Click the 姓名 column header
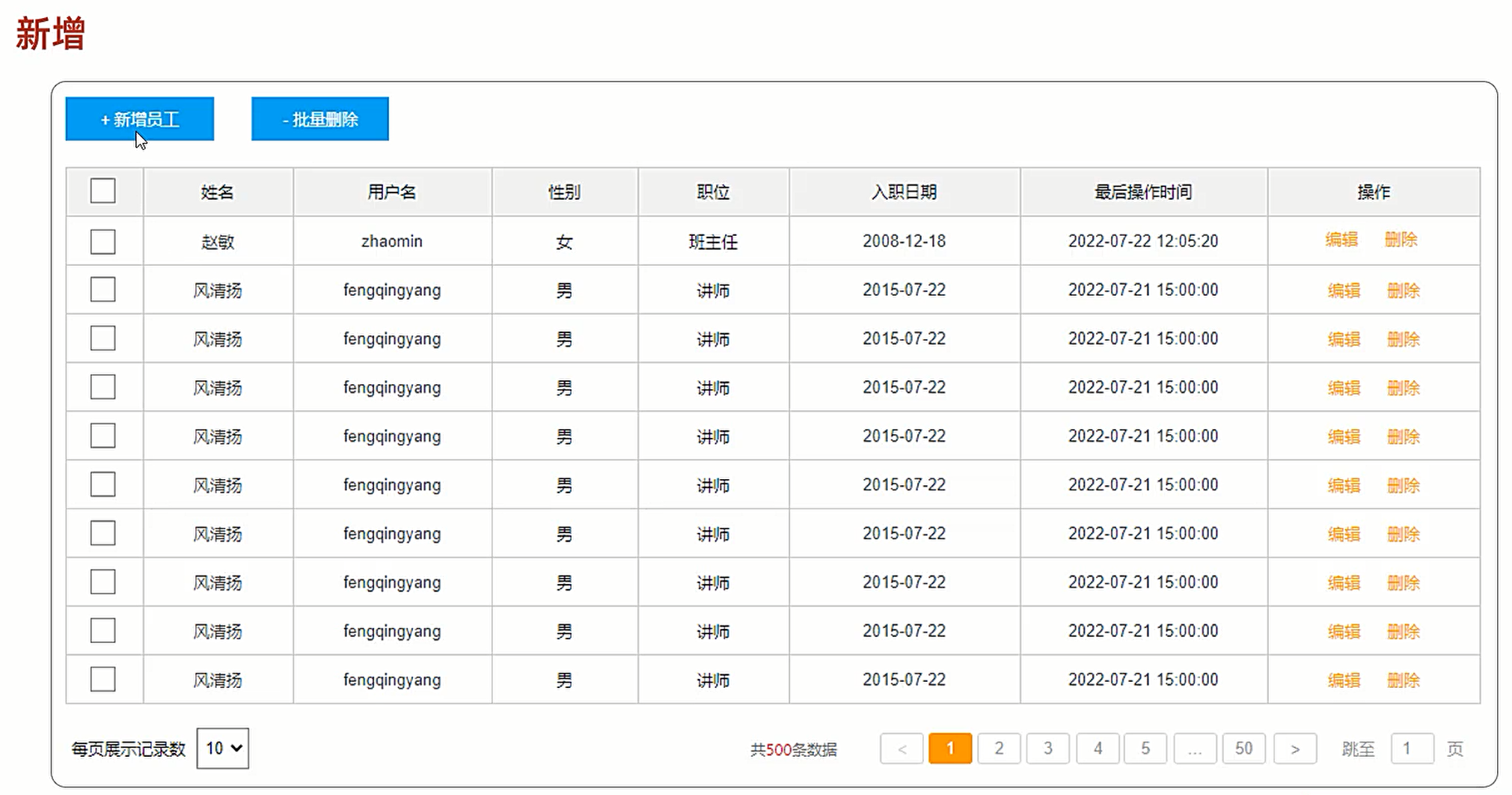 coord(218,192)
